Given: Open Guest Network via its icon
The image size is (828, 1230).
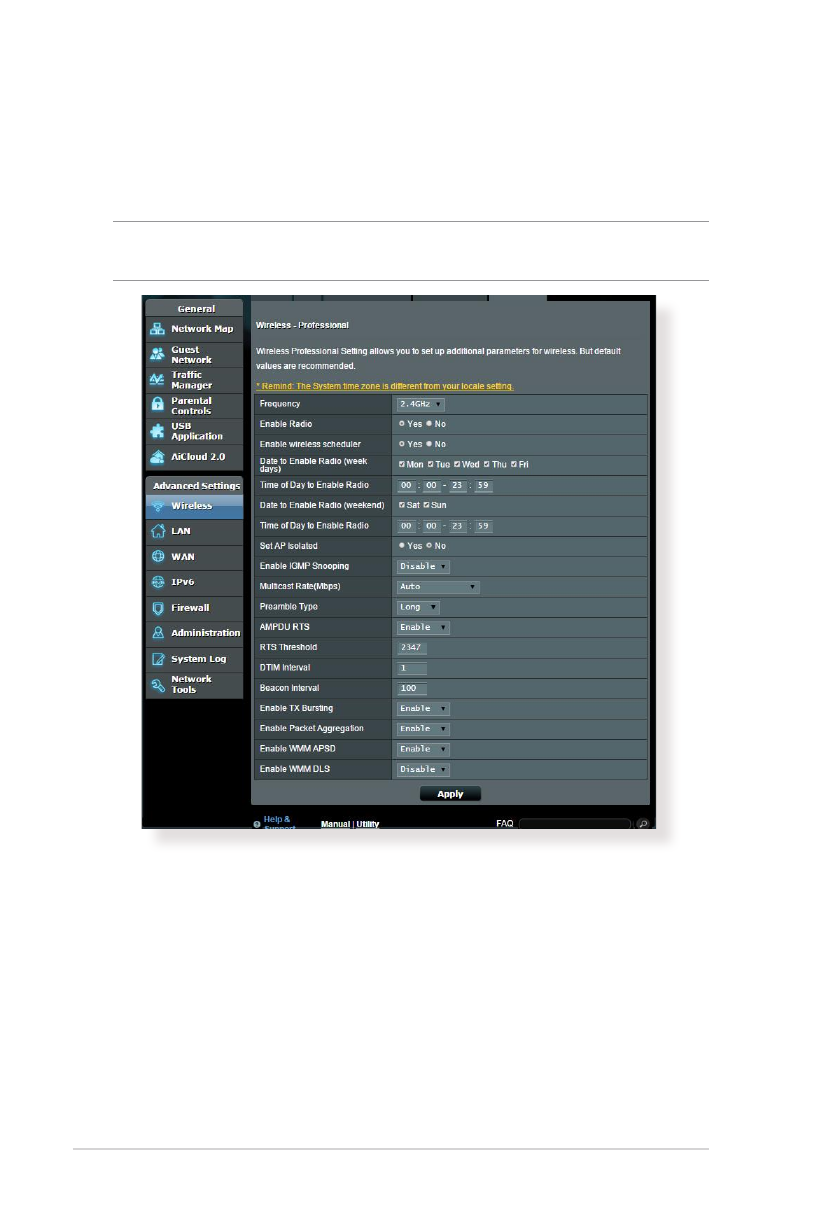Looking at the screenshot, I should 157,355.
